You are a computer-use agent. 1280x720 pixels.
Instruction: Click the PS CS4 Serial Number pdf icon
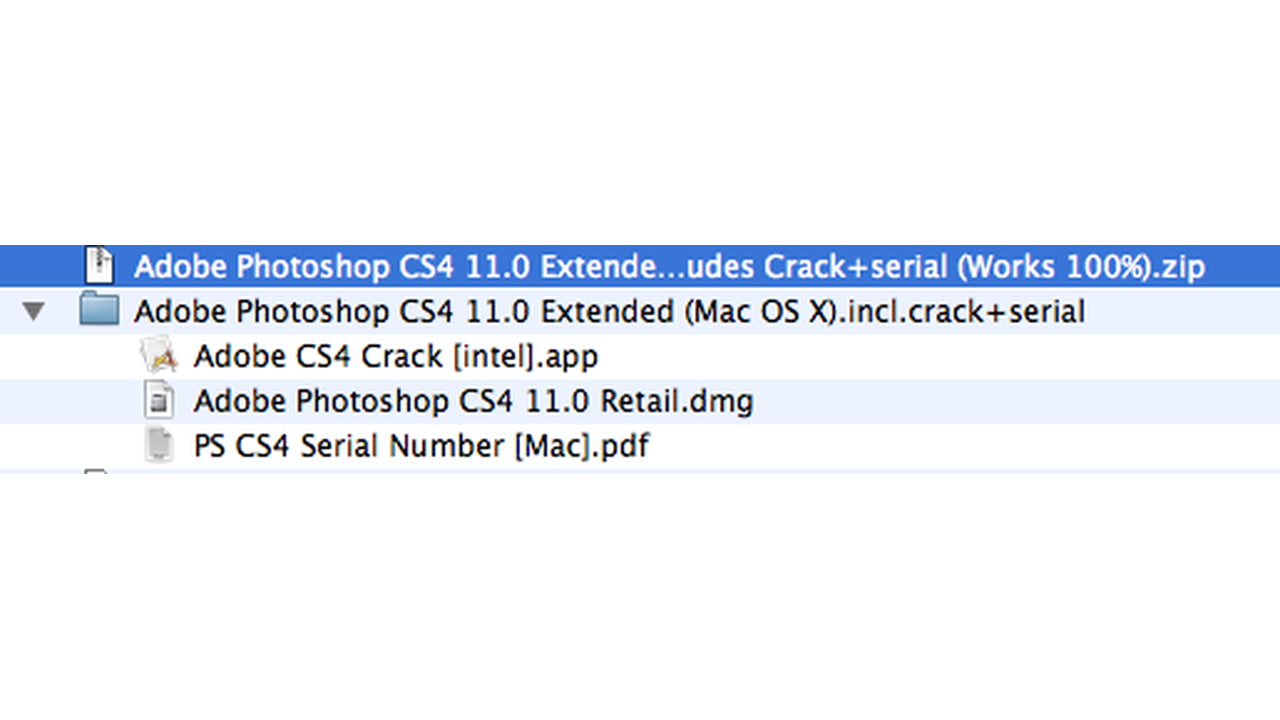[159, 445]
